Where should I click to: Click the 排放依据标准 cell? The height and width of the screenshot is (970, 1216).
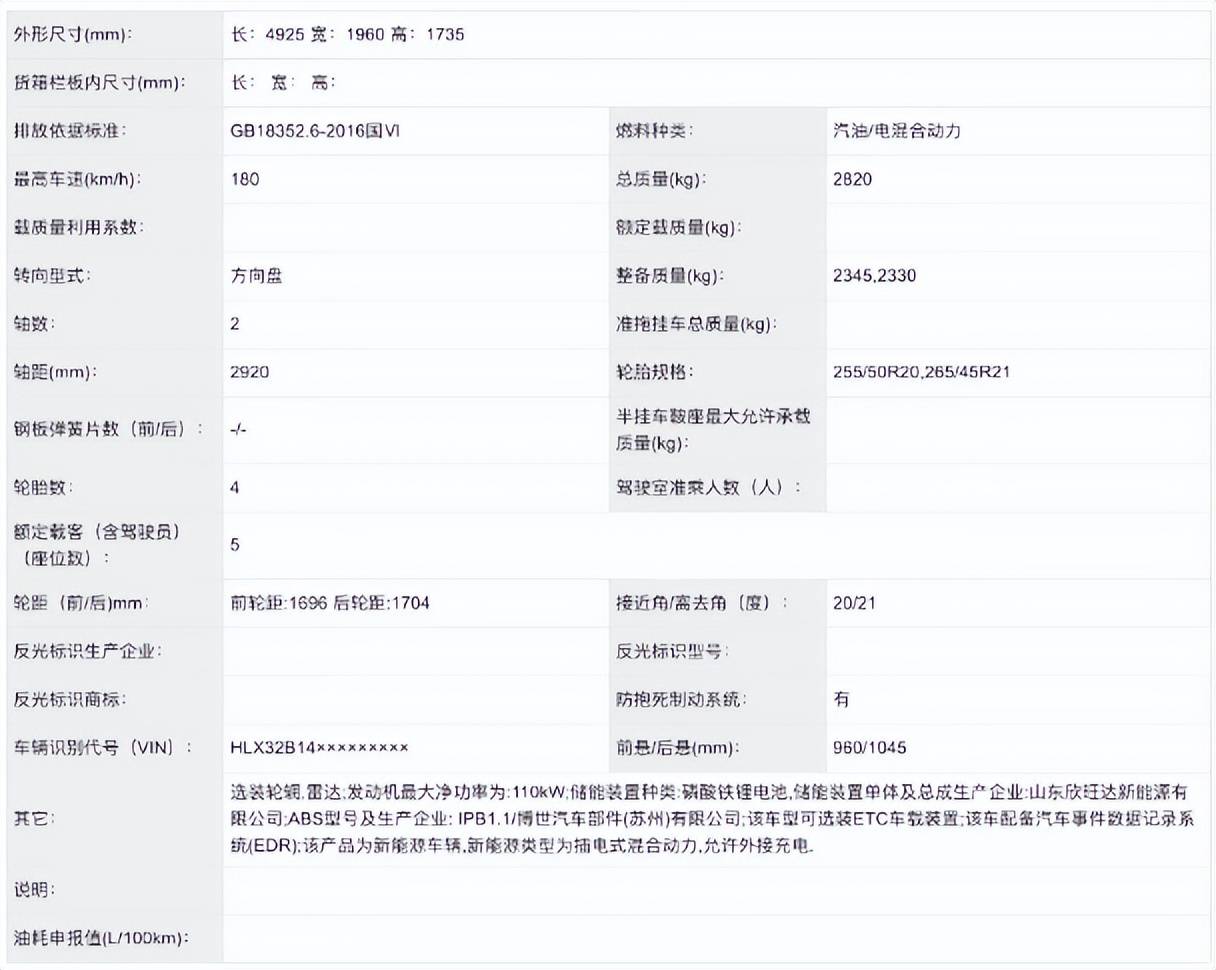tap(70, 131)
